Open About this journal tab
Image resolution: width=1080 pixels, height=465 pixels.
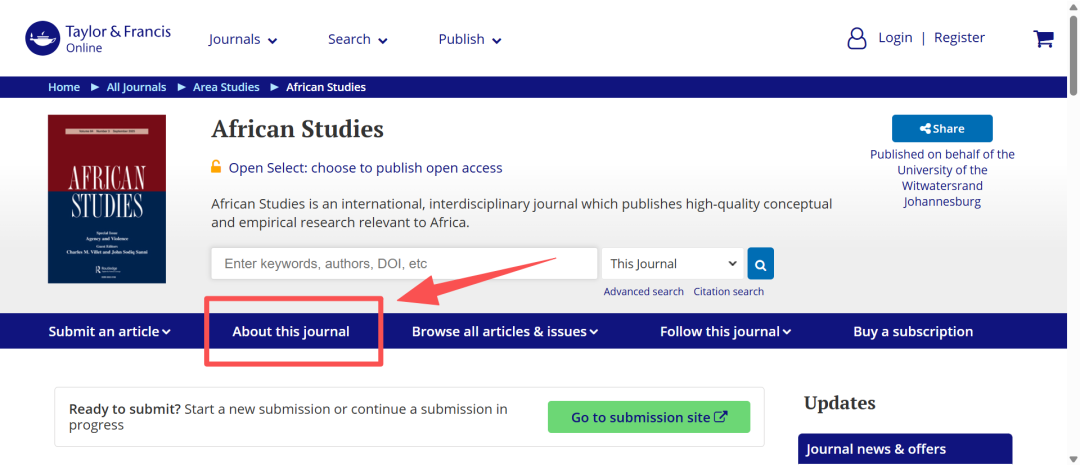pyautogui.click(x=291, y=332)
